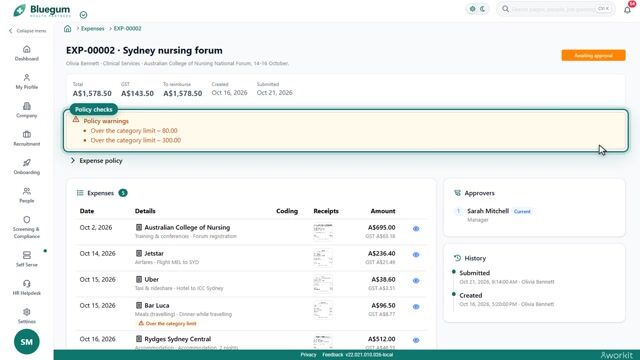Click the policy warnings alert icon
640x360 pixels.
click(76, 120)
